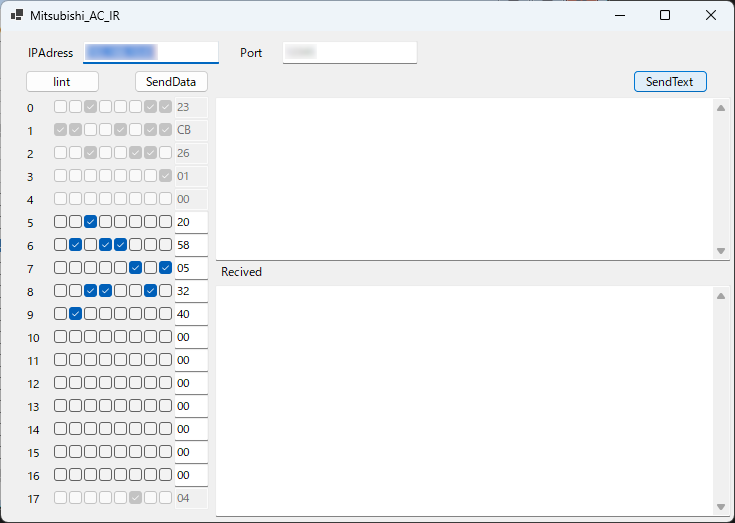Click the IPAdress label

pyautogui.click(x=51, y=52)
